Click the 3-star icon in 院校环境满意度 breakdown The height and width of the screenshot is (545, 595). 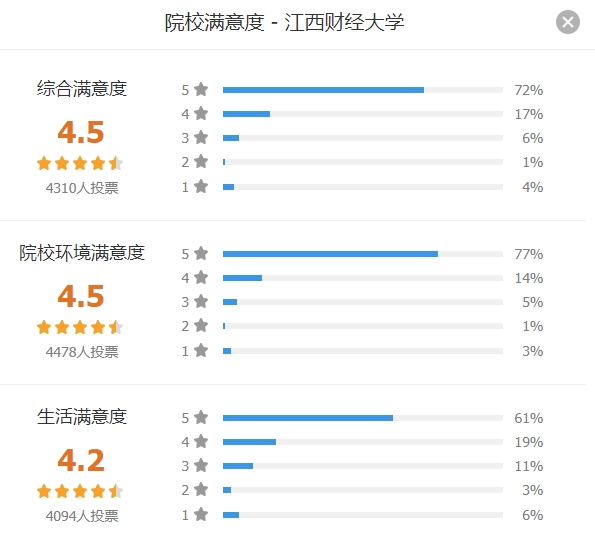[x=201, y=302]
